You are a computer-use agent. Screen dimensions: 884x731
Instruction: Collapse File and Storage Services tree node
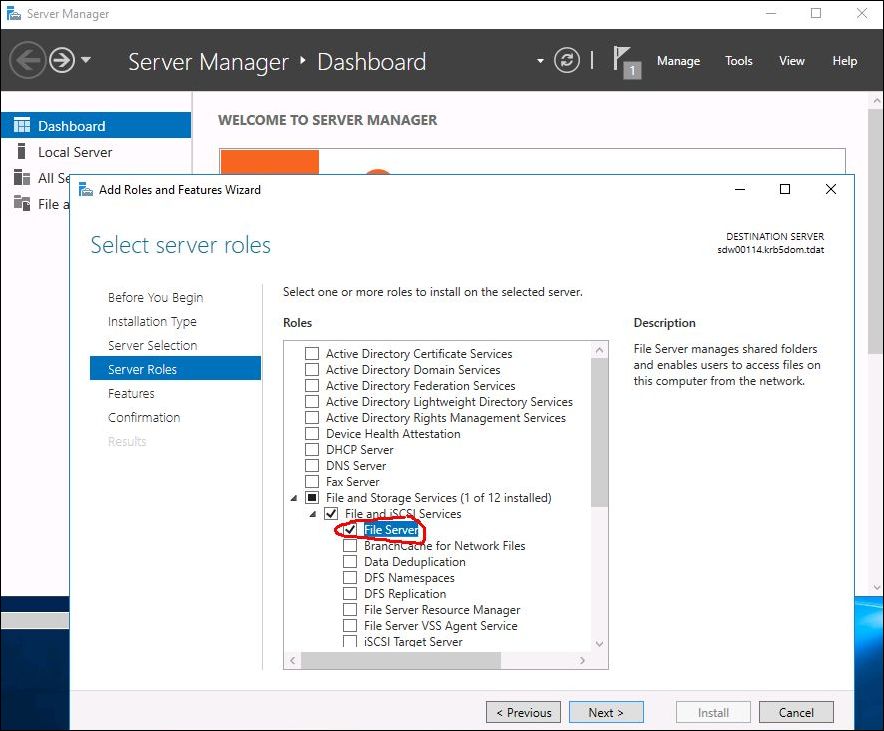click(294, 498)
